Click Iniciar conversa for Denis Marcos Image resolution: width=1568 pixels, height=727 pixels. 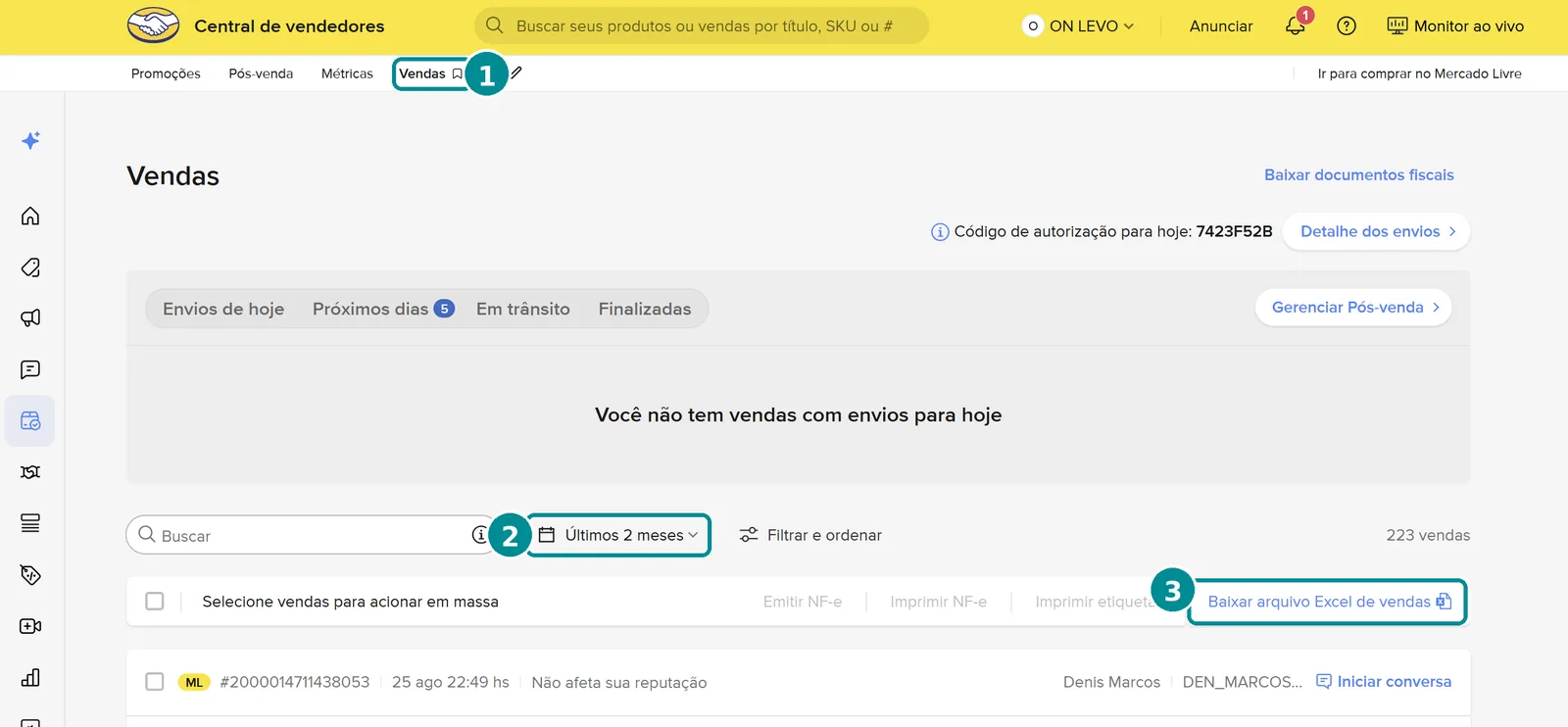[x=1384, y=681]
